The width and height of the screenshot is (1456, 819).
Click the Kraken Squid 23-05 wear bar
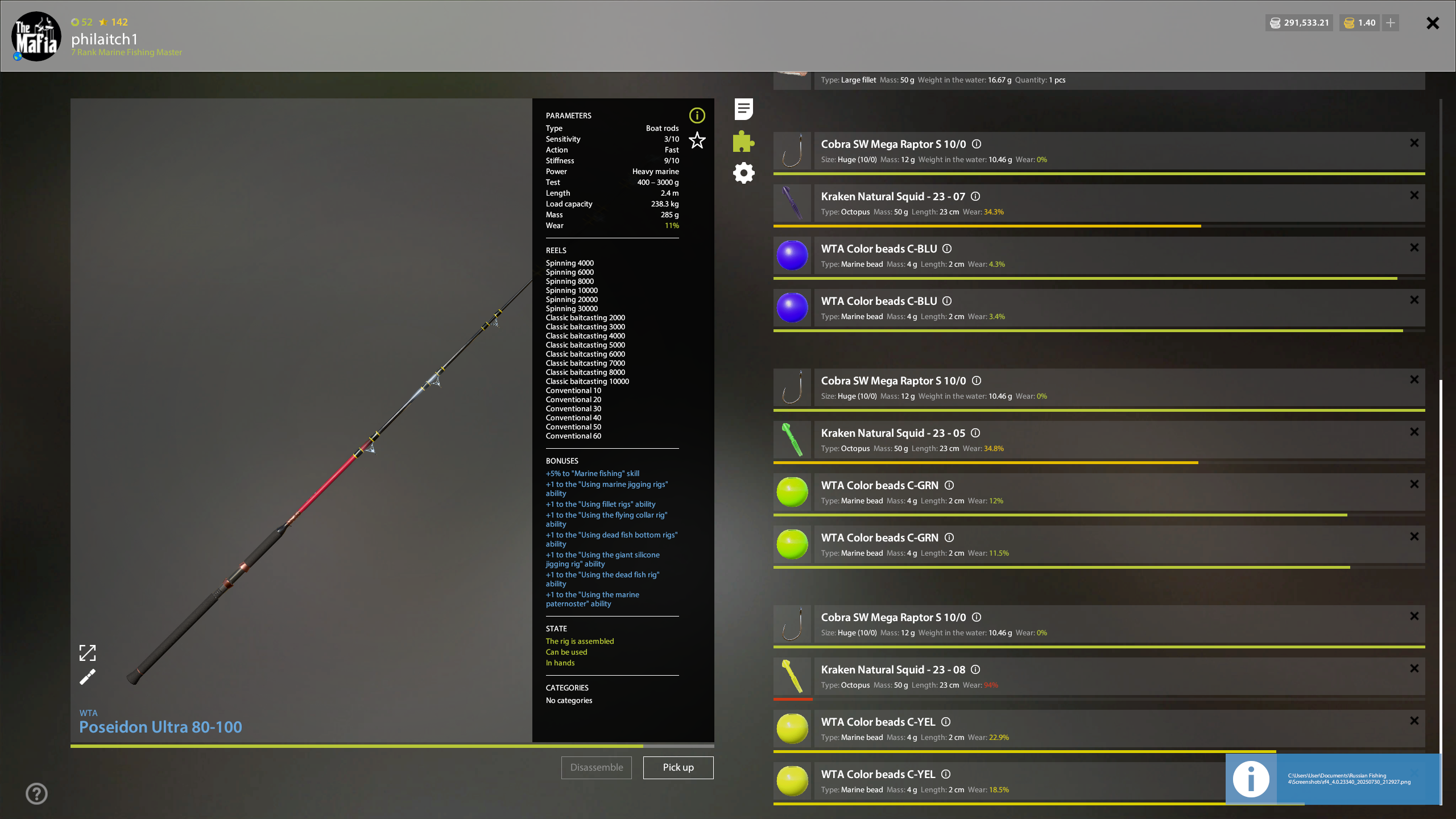(x=1099, y=462)
